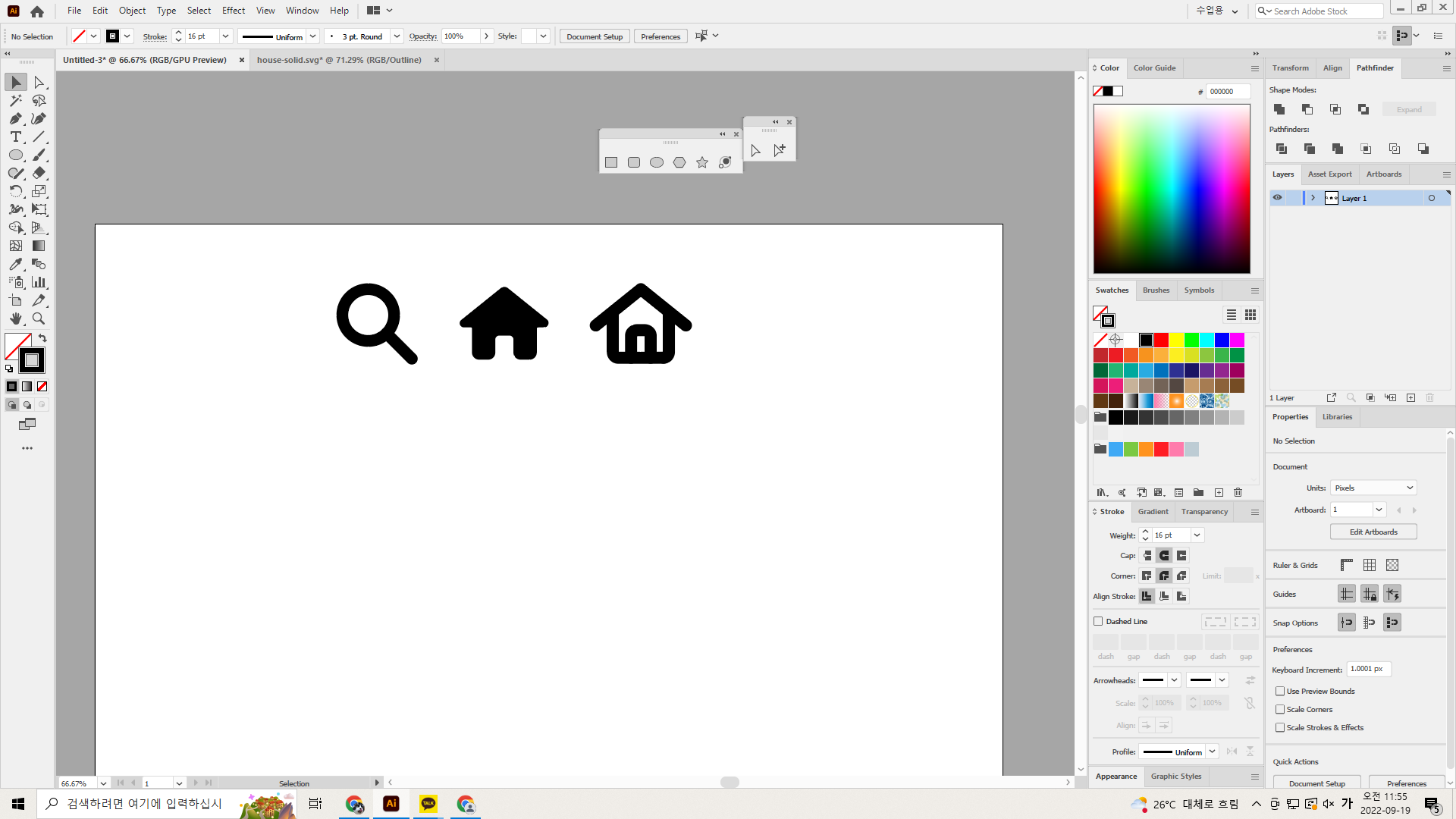
Task: Select the Column Graph tool
Action: click(x=39, y=282)
